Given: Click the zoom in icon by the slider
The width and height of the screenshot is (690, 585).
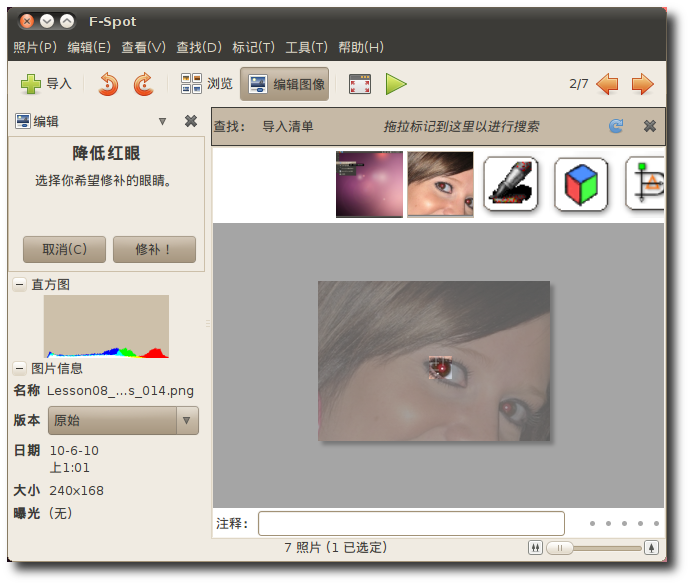Looking at the screenshot, I should click(651, 548).
